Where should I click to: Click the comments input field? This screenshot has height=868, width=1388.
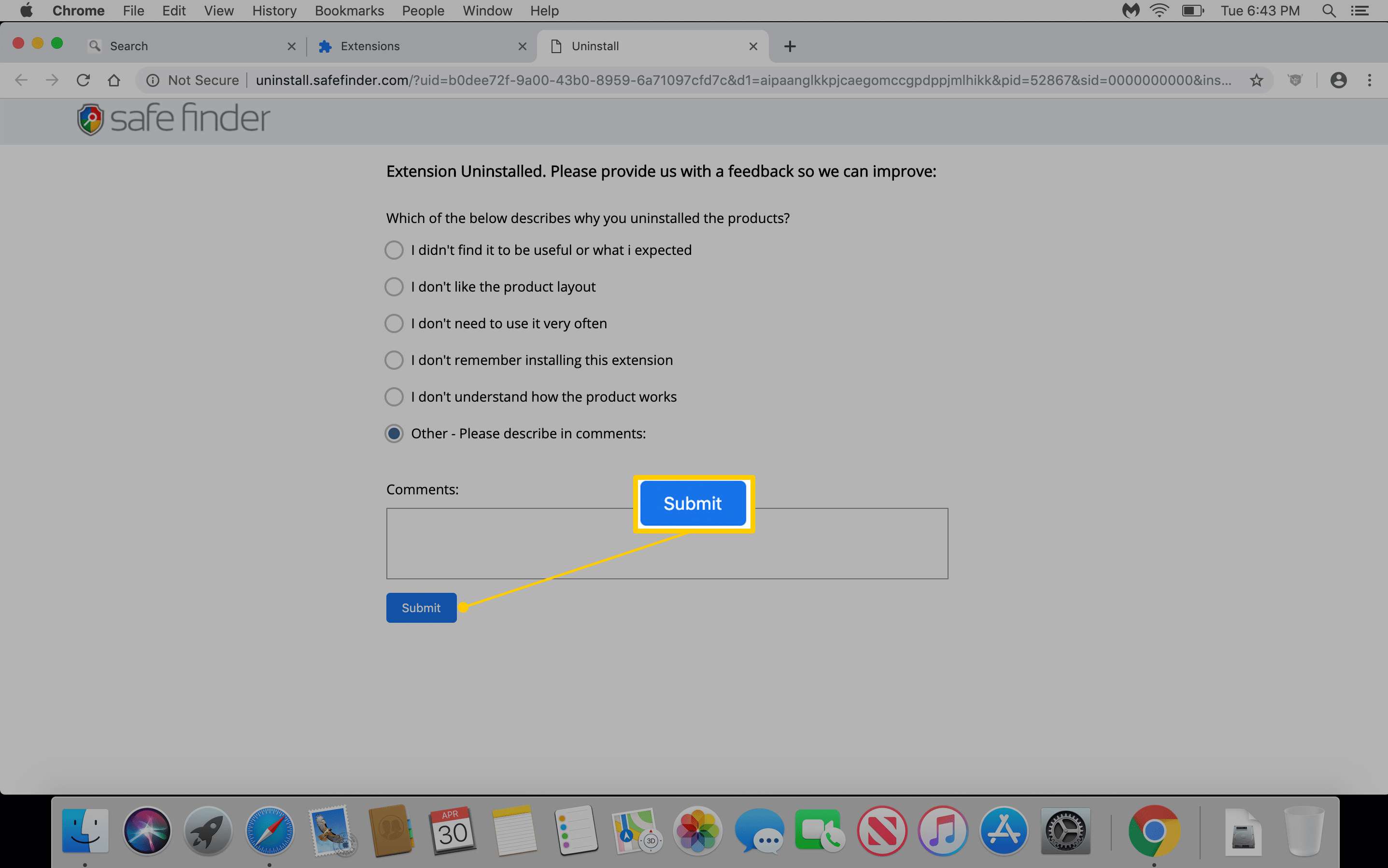[667, 543]
